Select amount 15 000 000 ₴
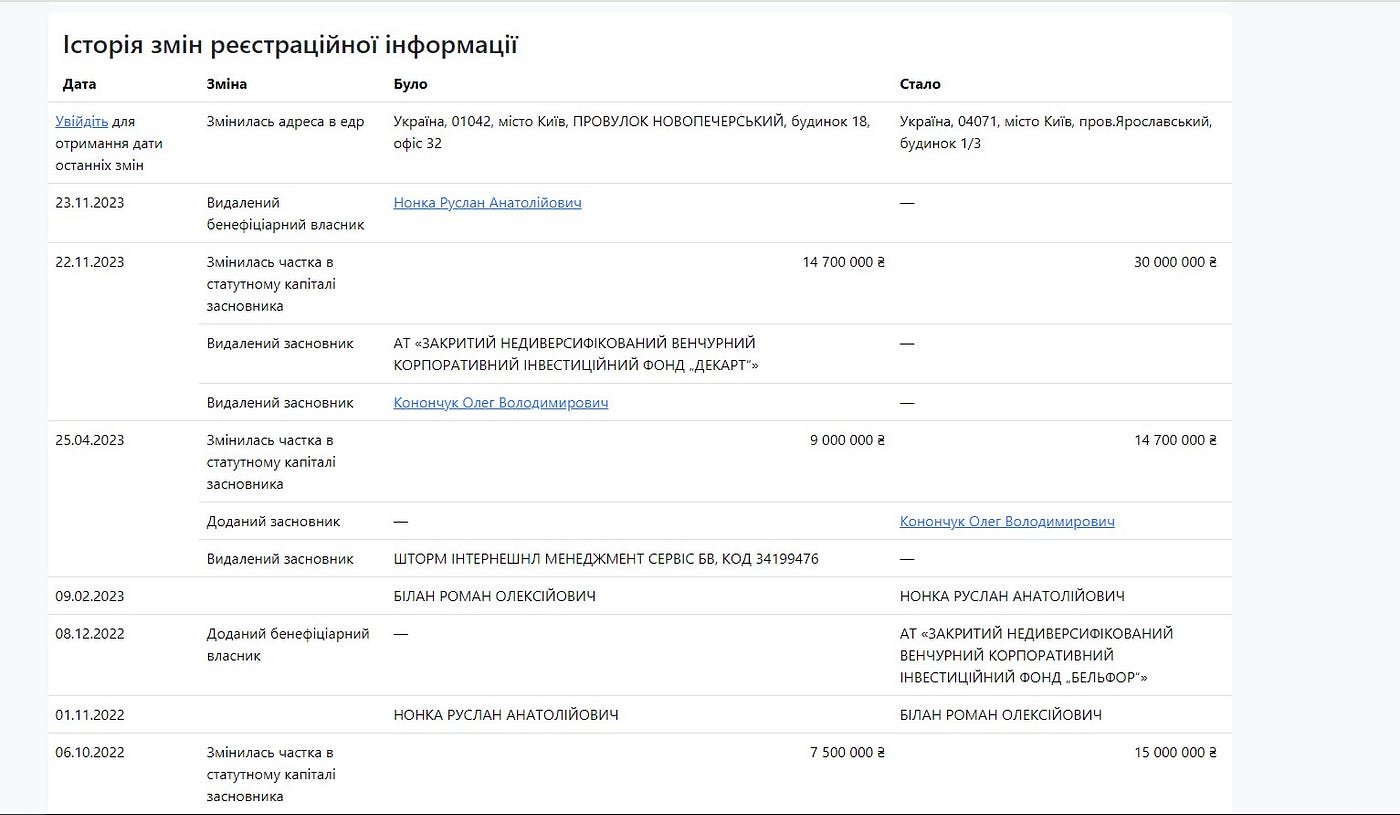 1175,752
